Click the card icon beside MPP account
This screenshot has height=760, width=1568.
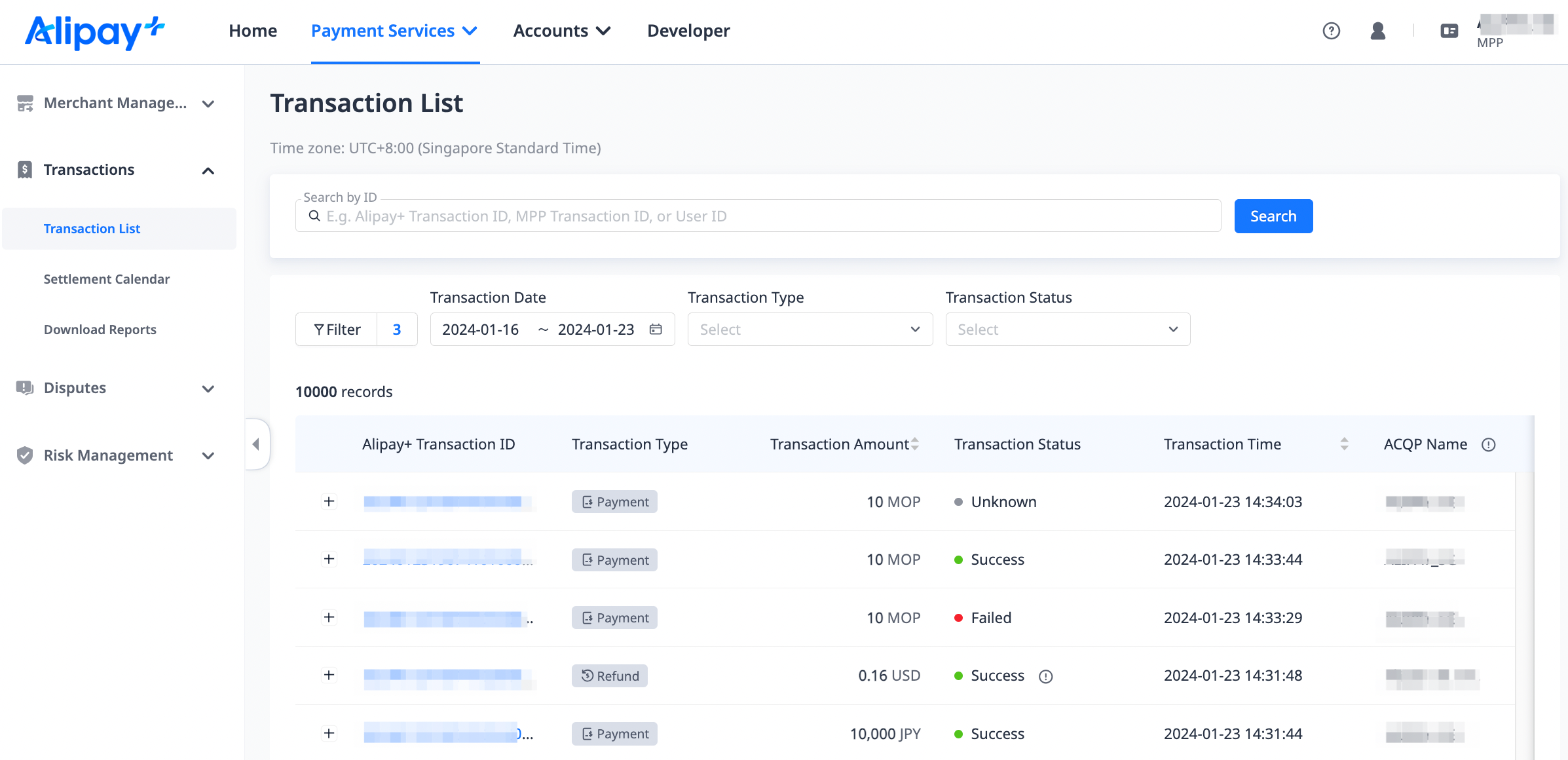point(1449,31)
